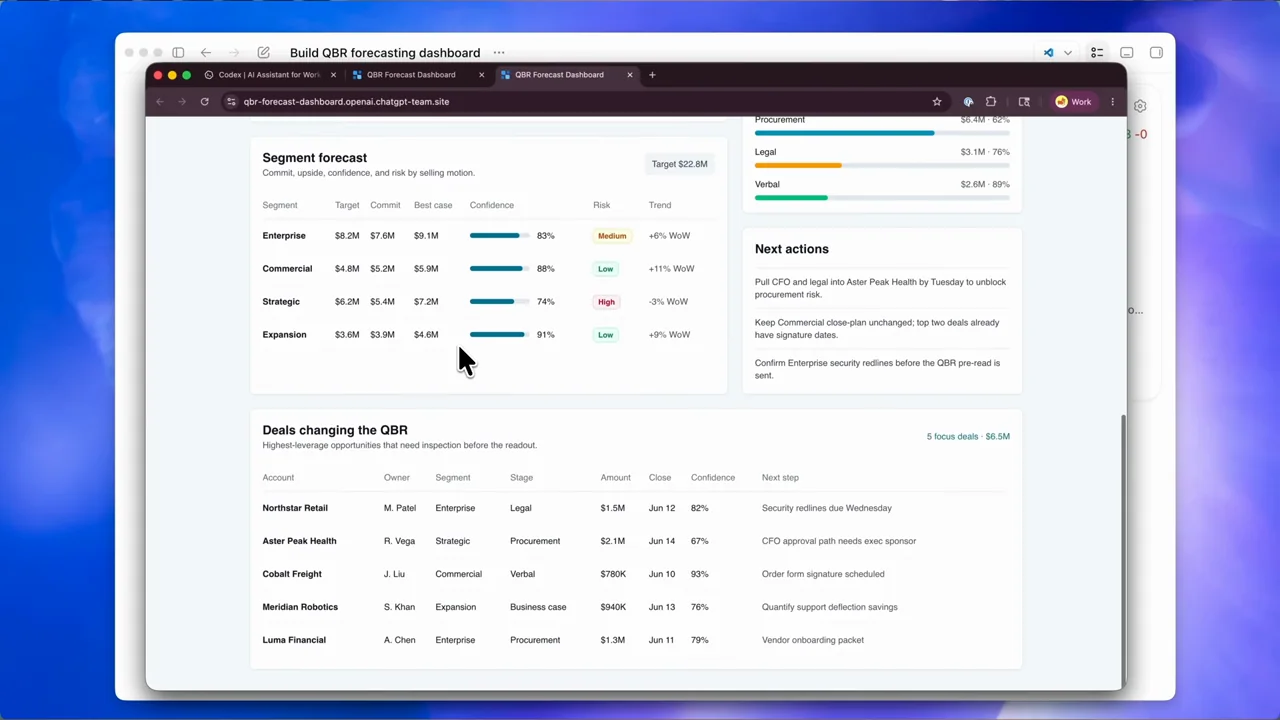1280x720 pixels.
Task: Select the Aster Peak Health account
Action: (299, 541)
